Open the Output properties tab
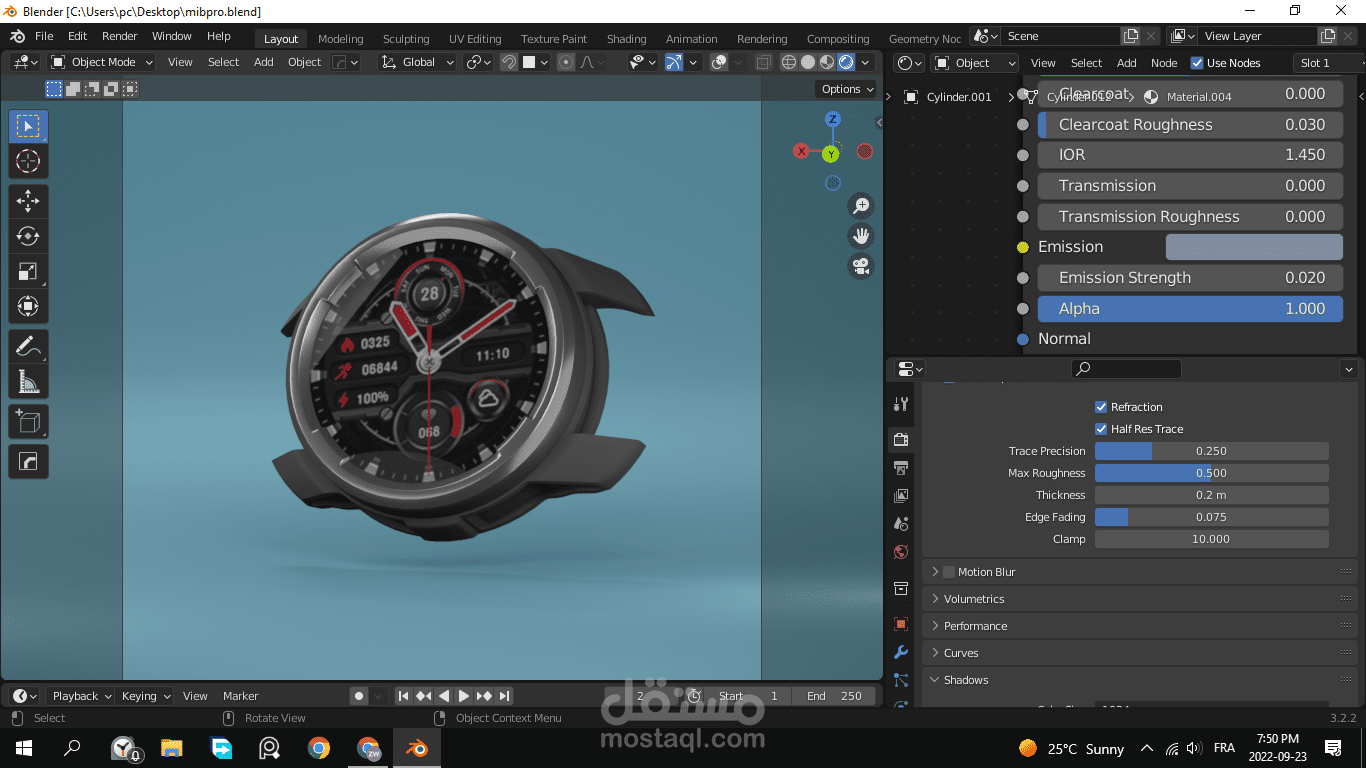1366x768 pixels. tap(901, 467)
